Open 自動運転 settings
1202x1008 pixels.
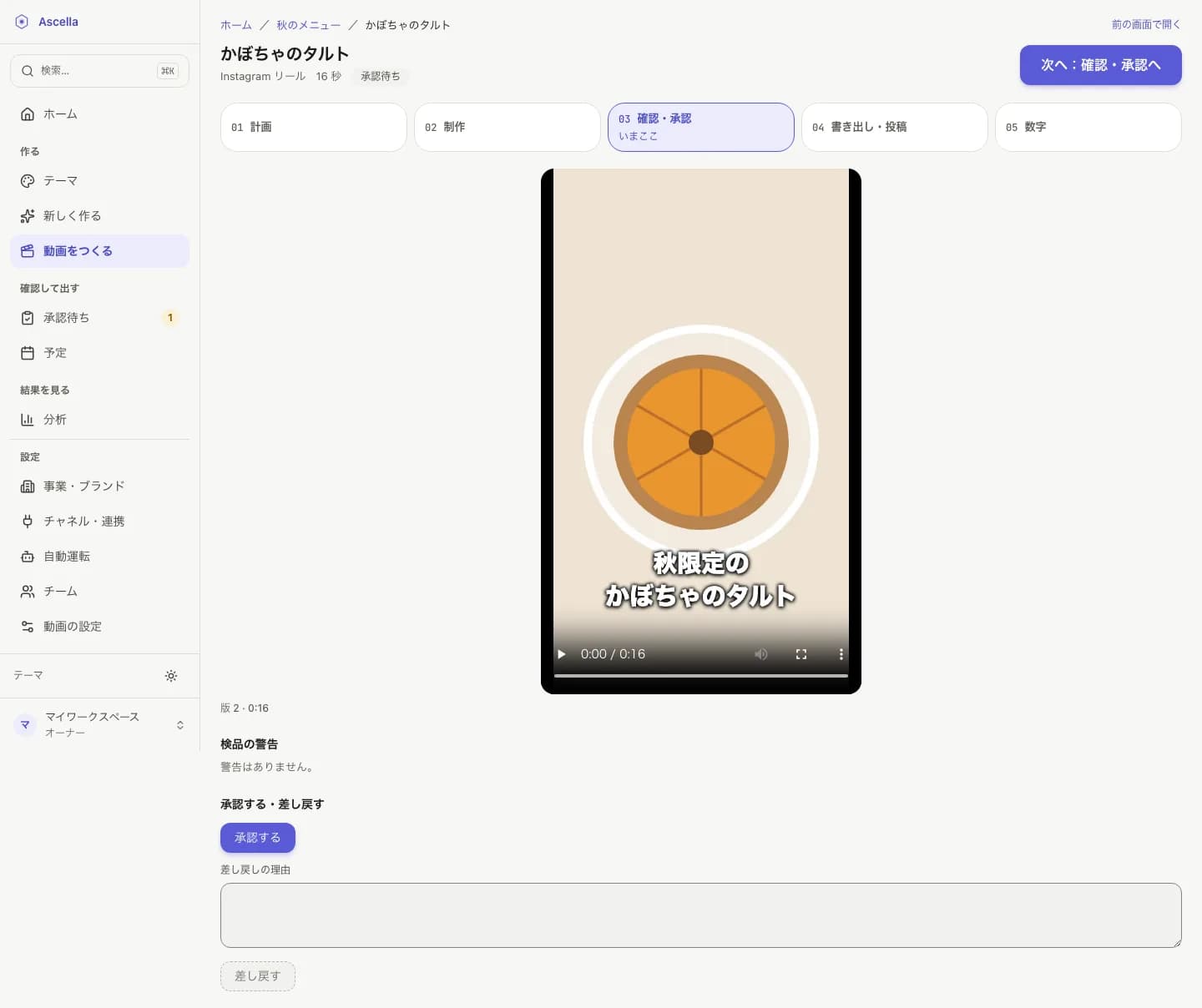tap(99, 557)
